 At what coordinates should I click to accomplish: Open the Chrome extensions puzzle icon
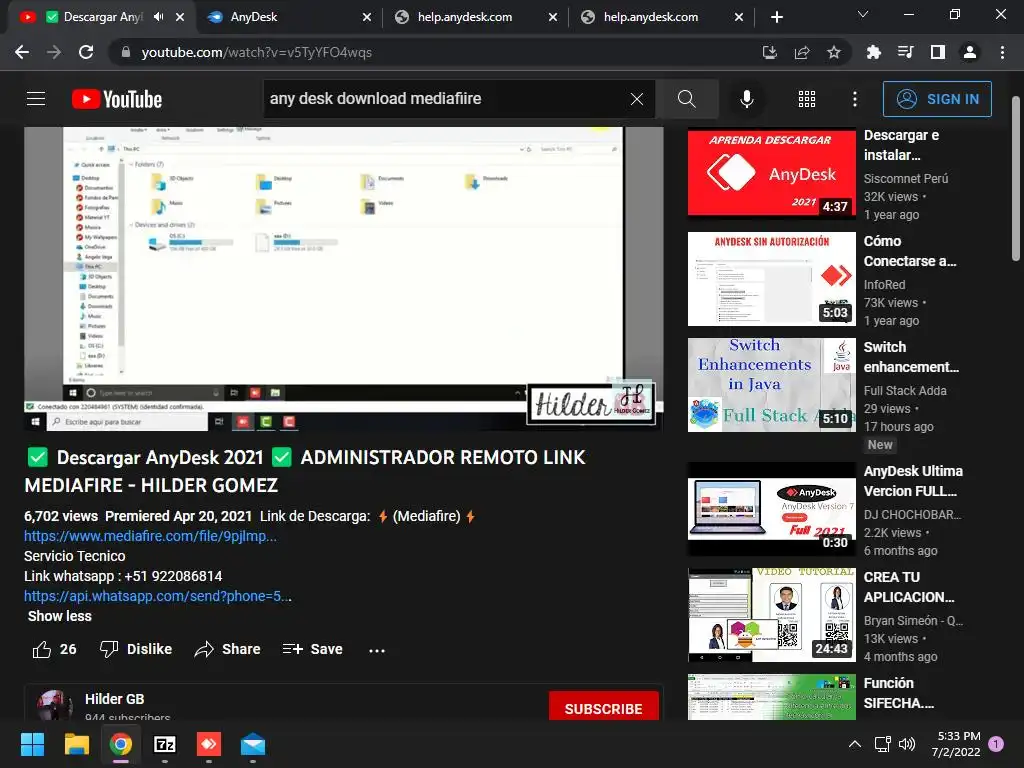tap(873, 52)
